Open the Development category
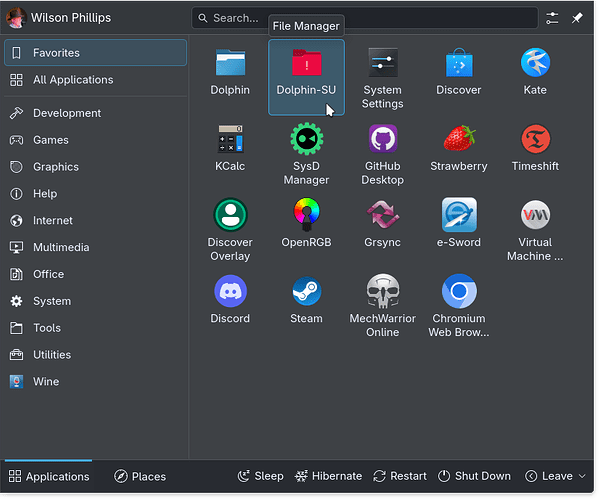 95,113
